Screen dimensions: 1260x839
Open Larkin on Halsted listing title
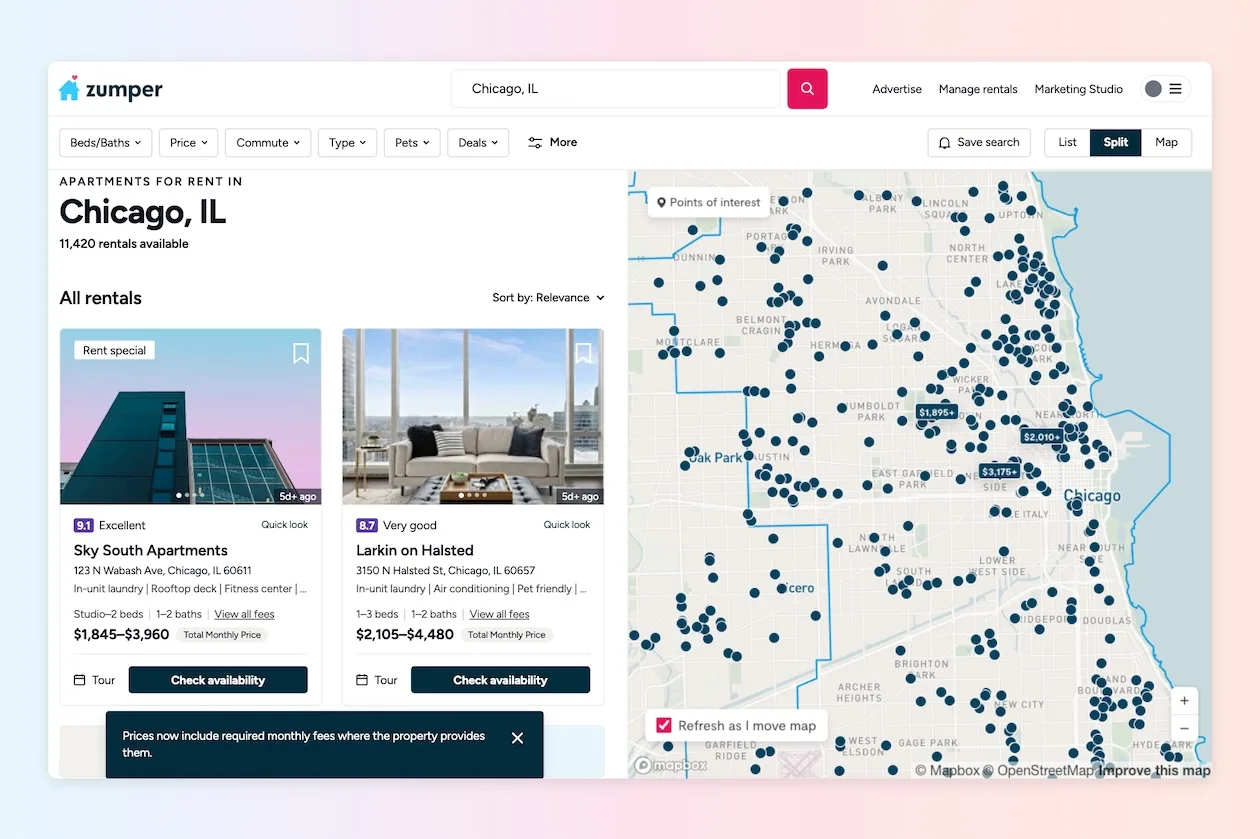pos(415,550)
